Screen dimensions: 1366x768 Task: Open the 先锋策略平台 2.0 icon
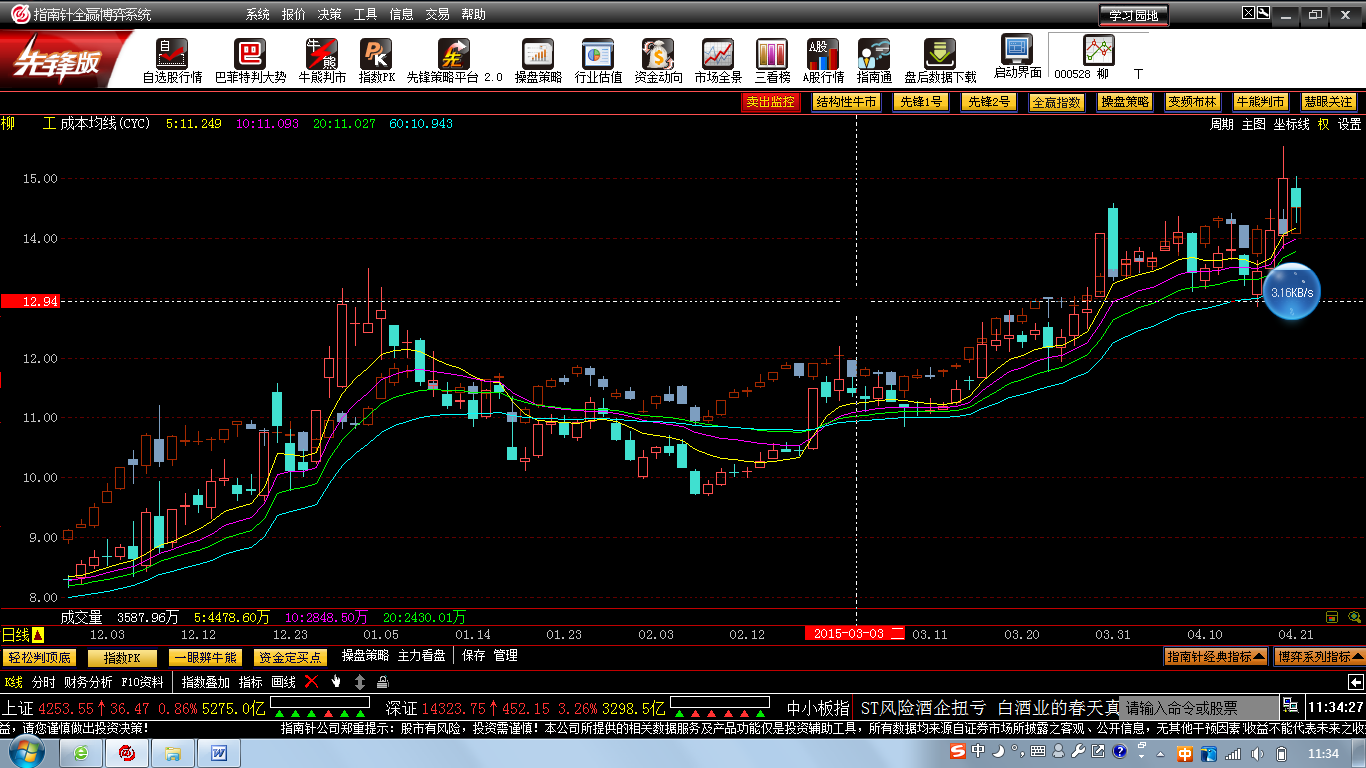pyautogui.click(x=454, y=55)
